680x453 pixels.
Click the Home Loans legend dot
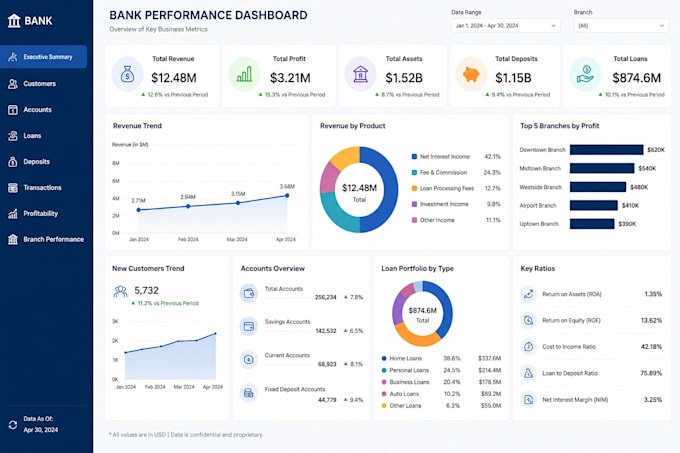click(x=384, y=358)
